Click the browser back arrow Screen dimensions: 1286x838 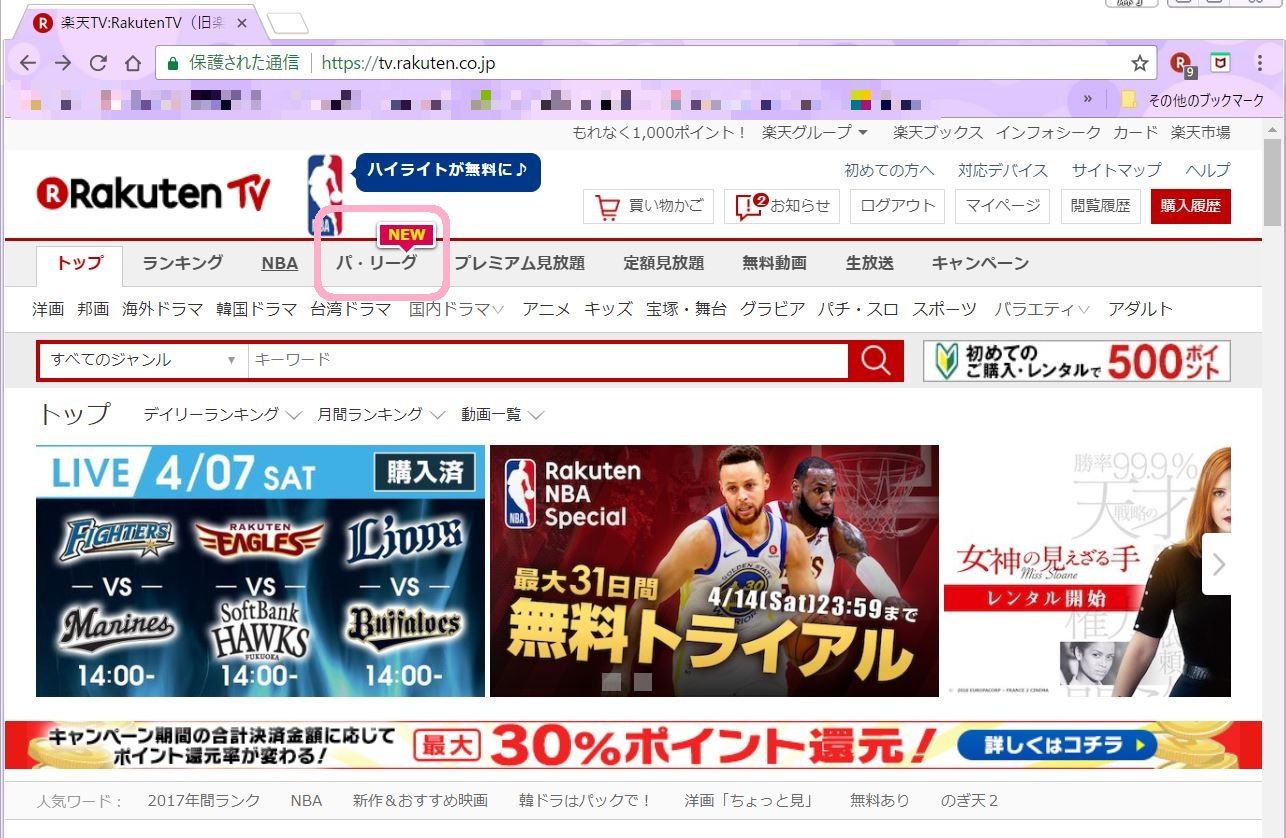27,63
